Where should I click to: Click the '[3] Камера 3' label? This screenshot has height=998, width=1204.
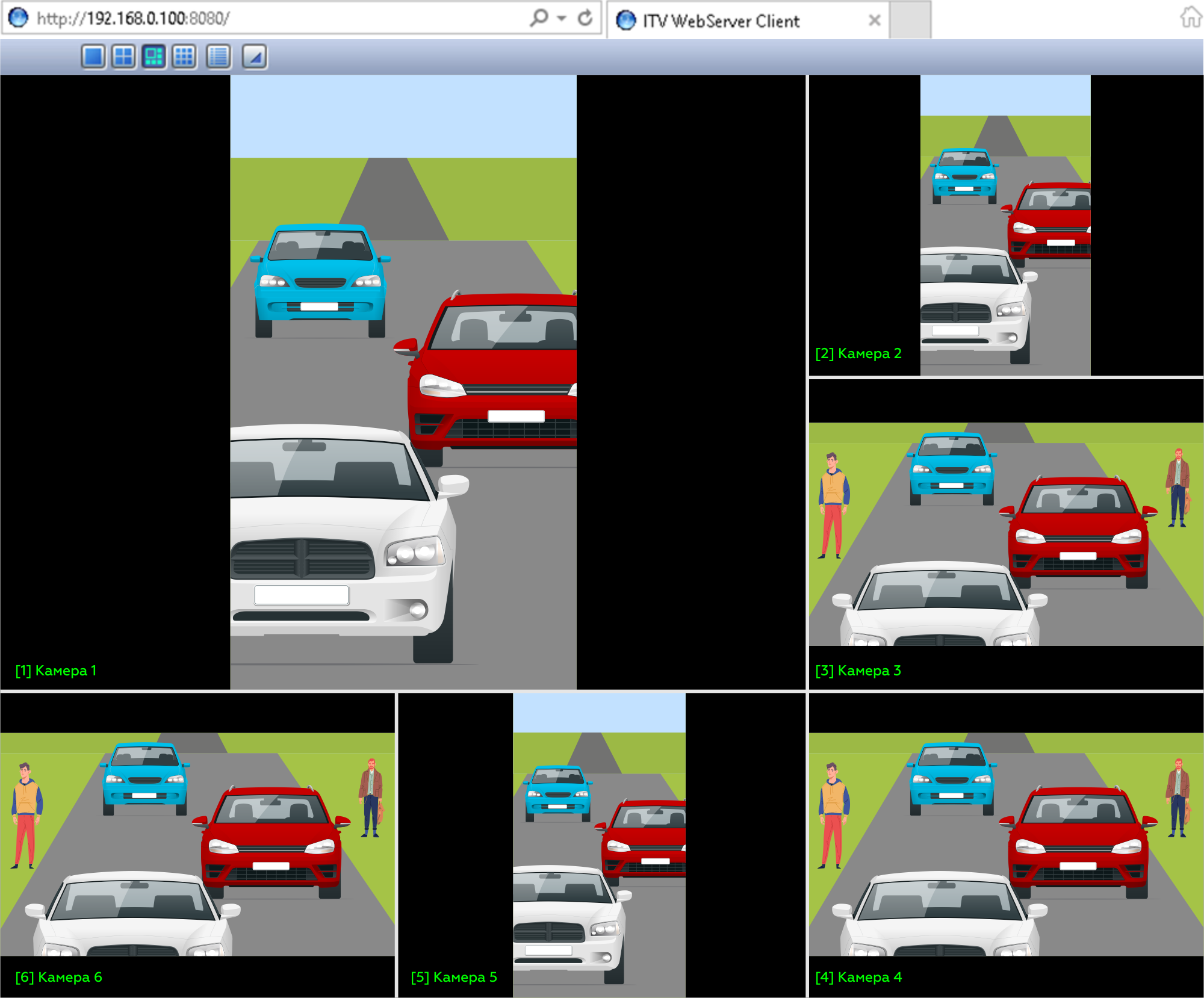[858, 671]
